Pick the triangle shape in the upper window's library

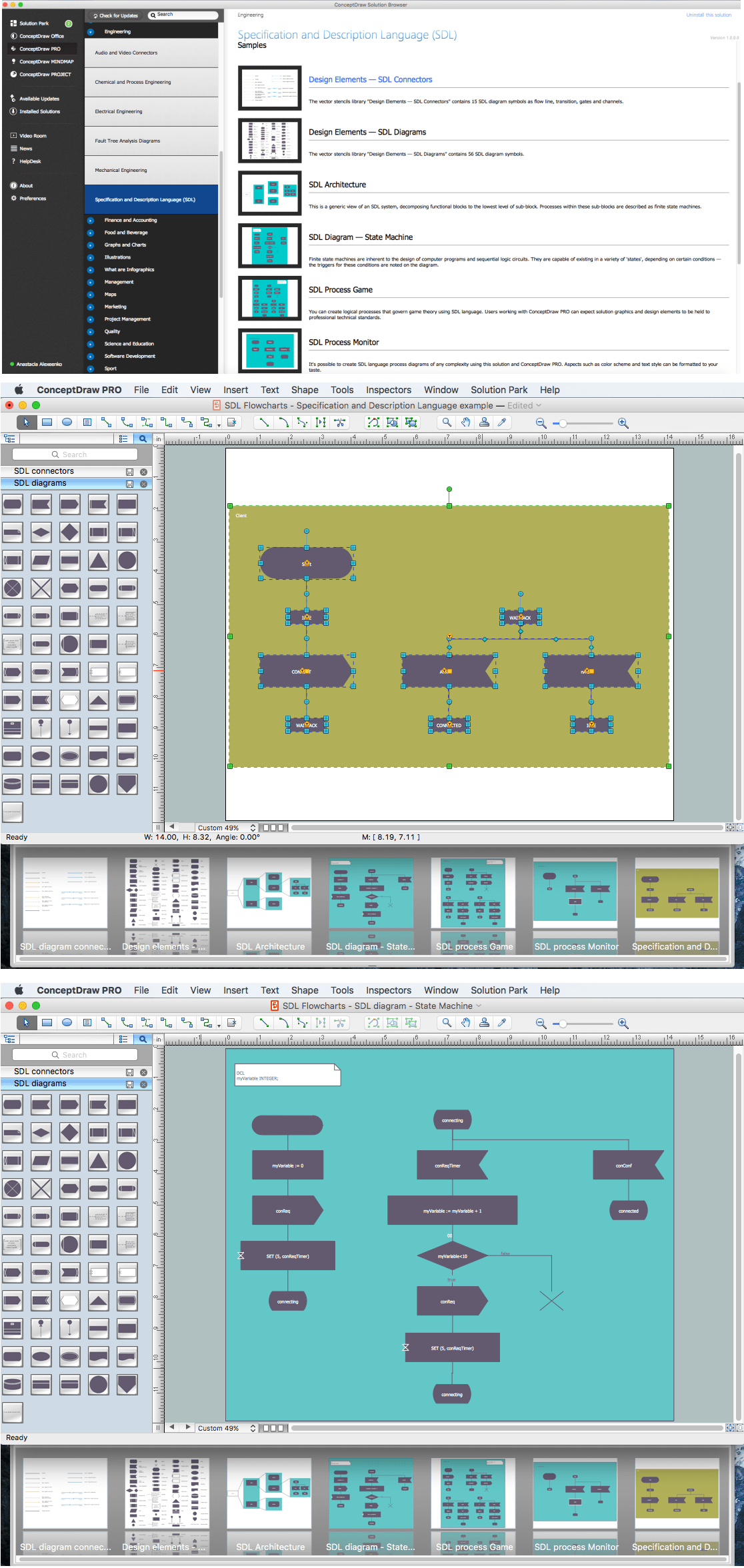click(x=99, y=560)
